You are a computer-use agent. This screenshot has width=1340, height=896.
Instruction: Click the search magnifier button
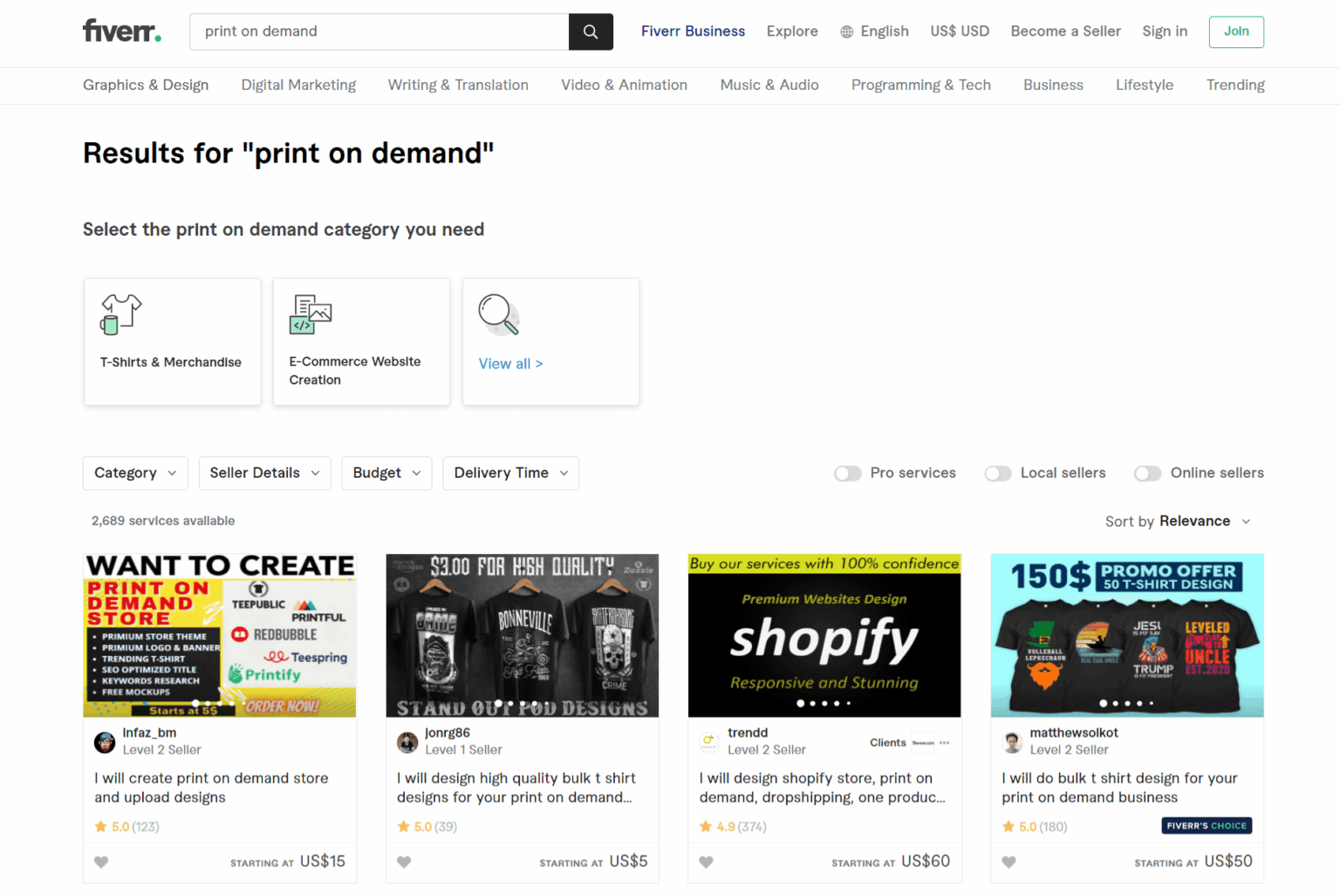[x=591, y=31]
